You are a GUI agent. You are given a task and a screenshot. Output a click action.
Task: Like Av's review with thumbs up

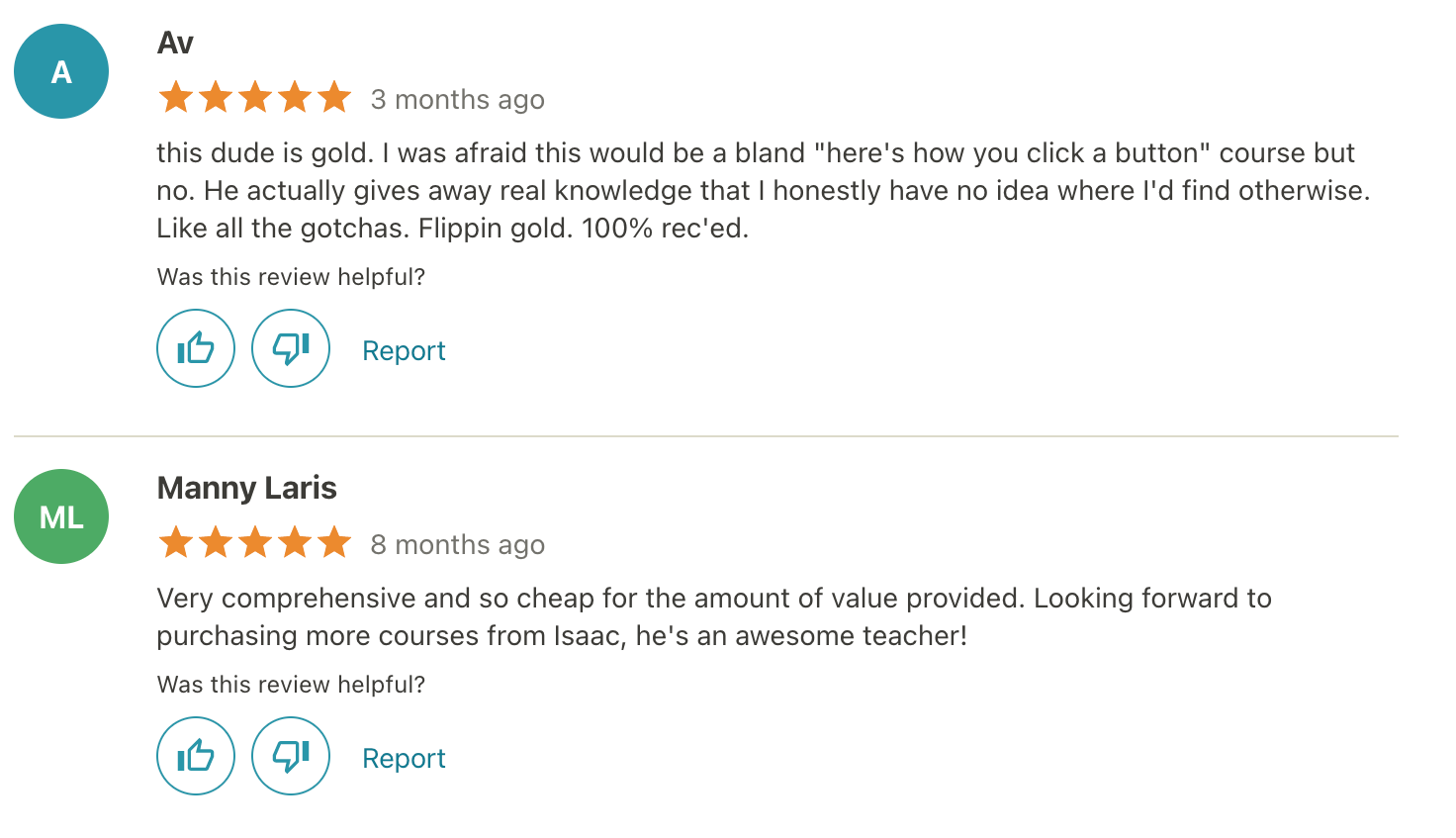coord(196,348)
